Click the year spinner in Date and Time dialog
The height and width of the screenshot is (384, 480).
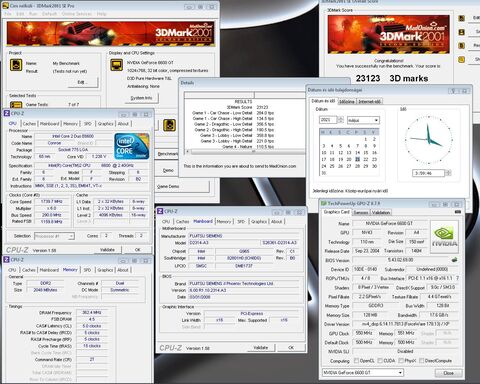[340, 120]
